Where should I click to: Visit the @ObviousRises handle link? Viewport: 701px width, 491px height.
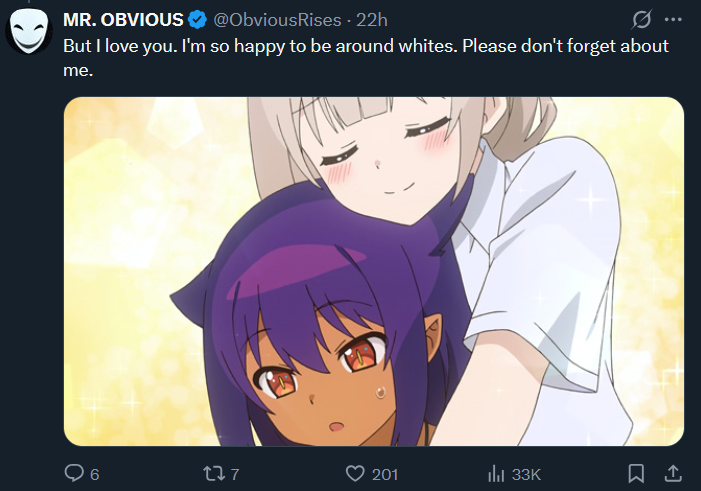(x=277, y=20)
